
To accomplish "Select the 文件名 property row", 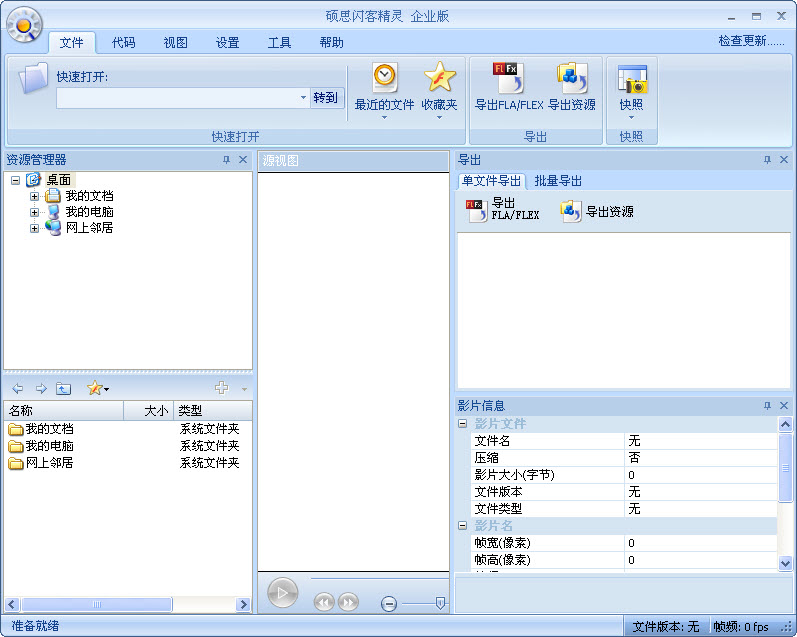I will pyautogui.click(x=624, y=441).
